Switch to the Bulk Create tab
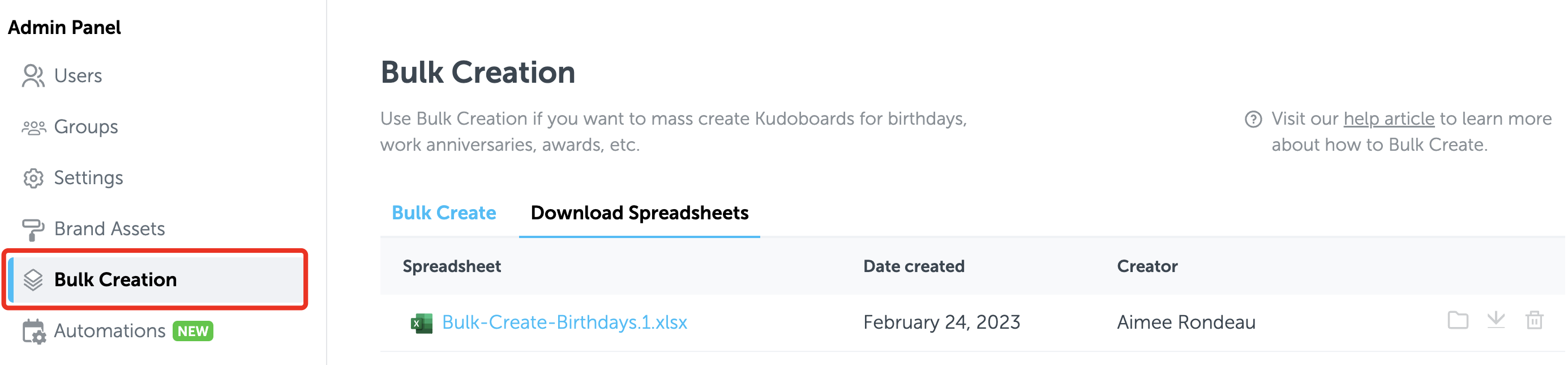1568x365 pixels. 444,213
